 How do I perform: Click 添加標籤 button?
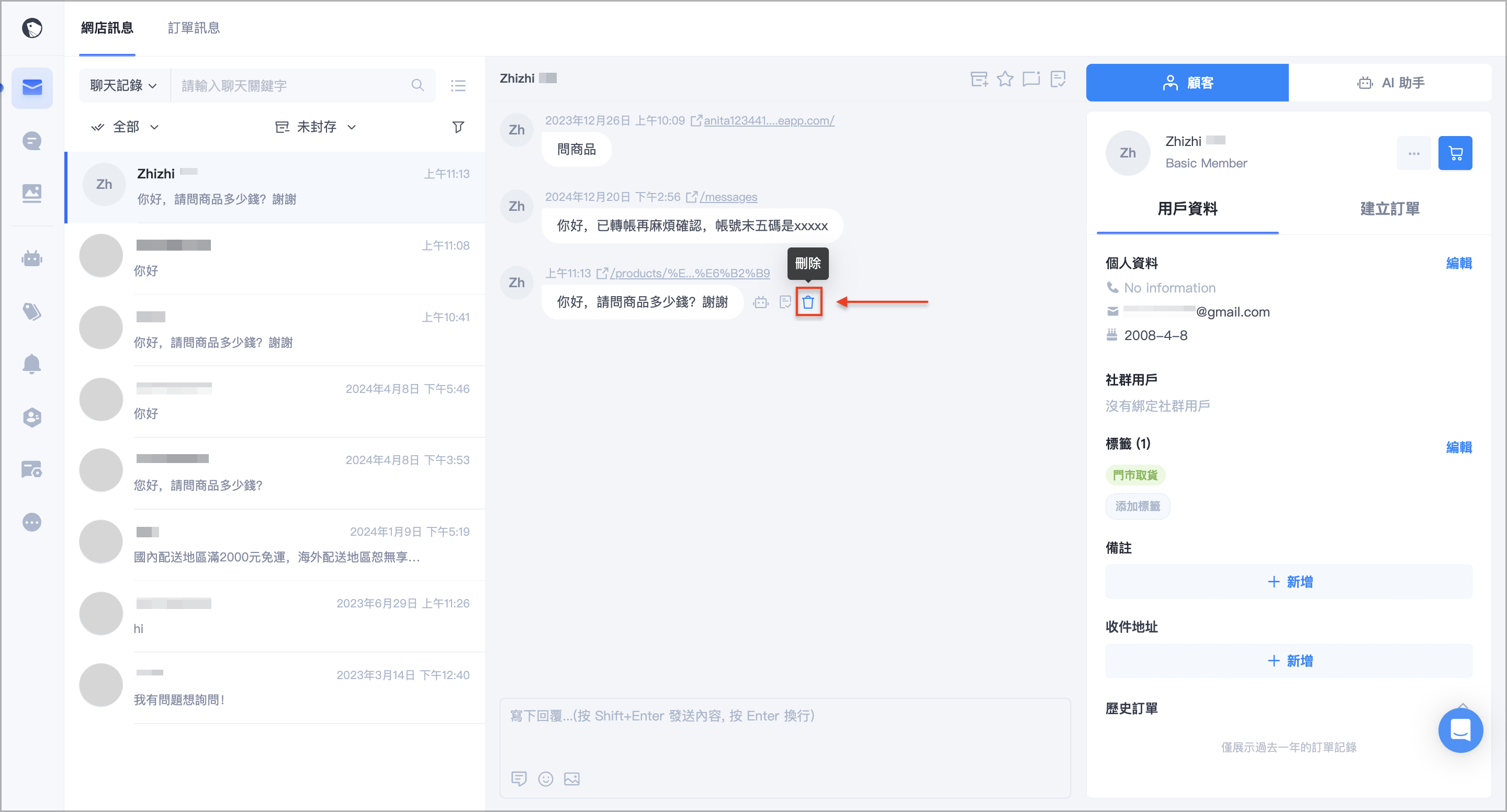point(1137,506)
